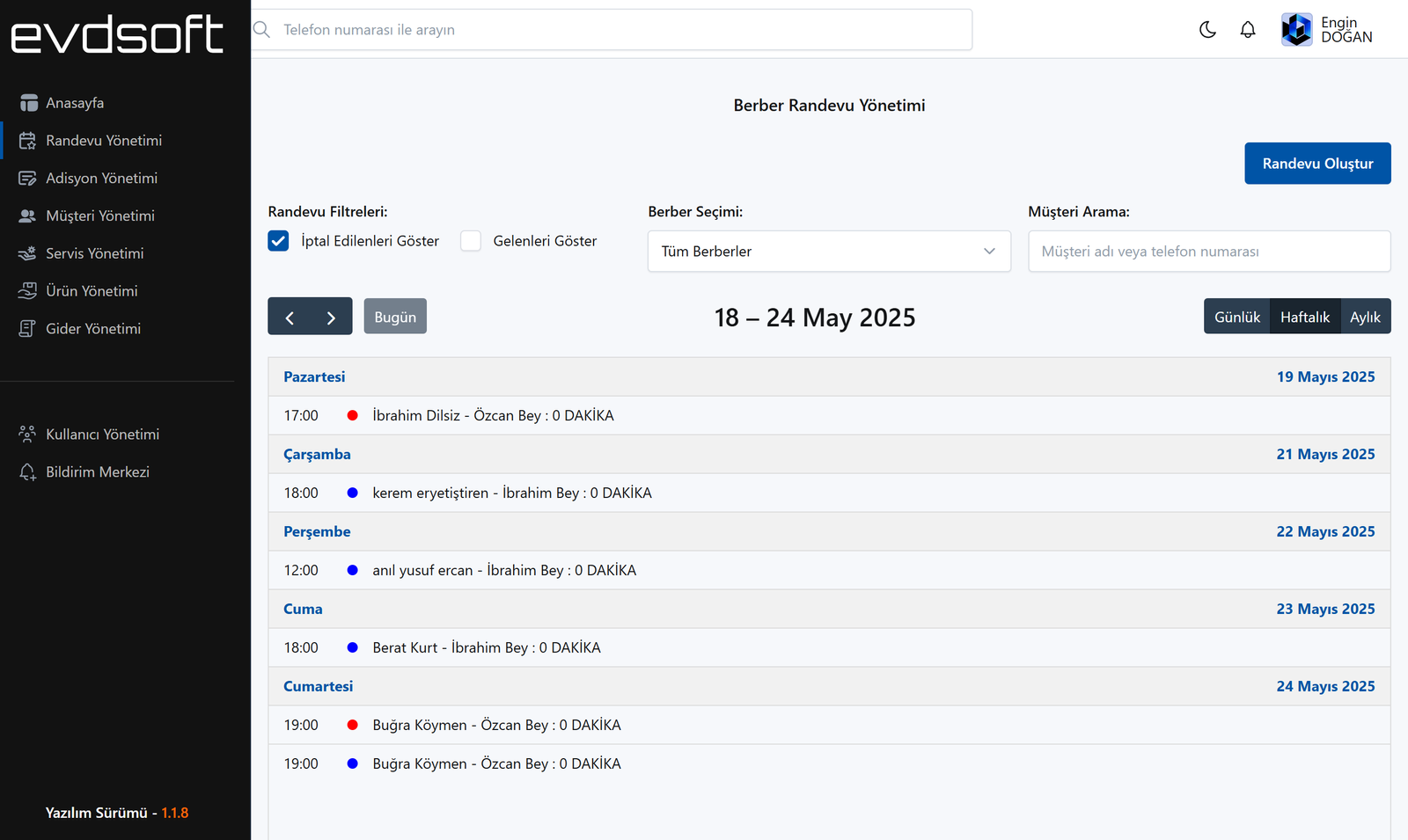Click the Bugün button
The width and height of the screenshot is (1408, 840).
[x=395, y=317]
